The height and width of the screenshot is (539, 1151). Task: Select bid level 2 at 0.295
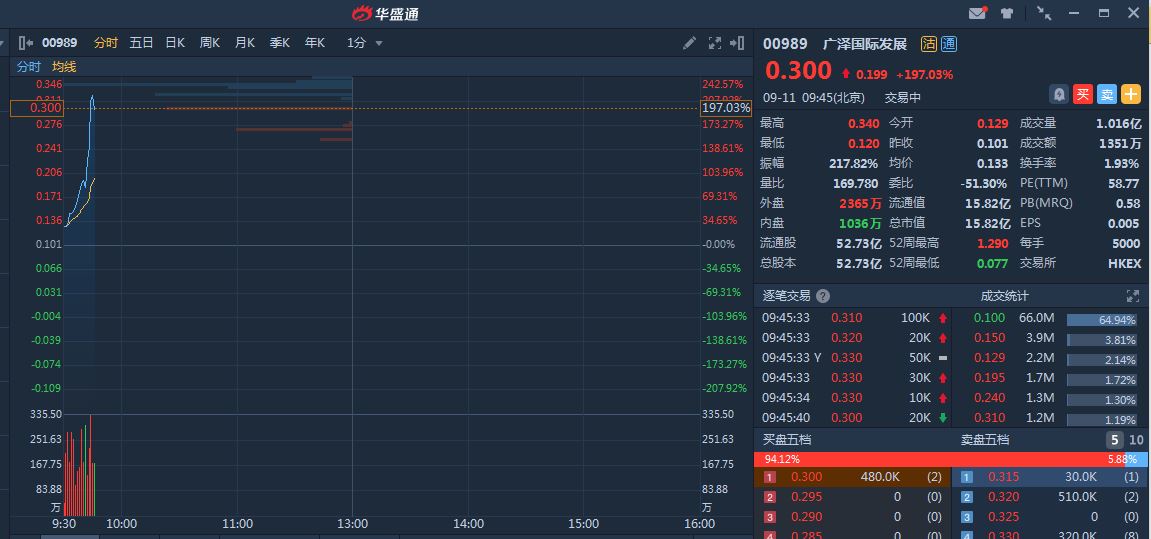point(852,497)
